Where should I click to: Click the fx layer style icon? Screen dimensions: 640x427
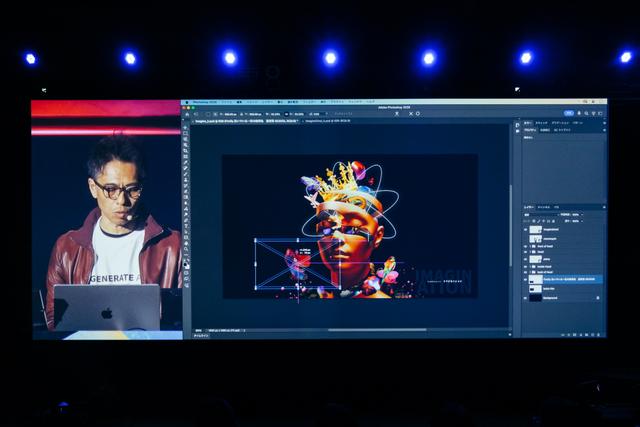[x=569, y=335]
